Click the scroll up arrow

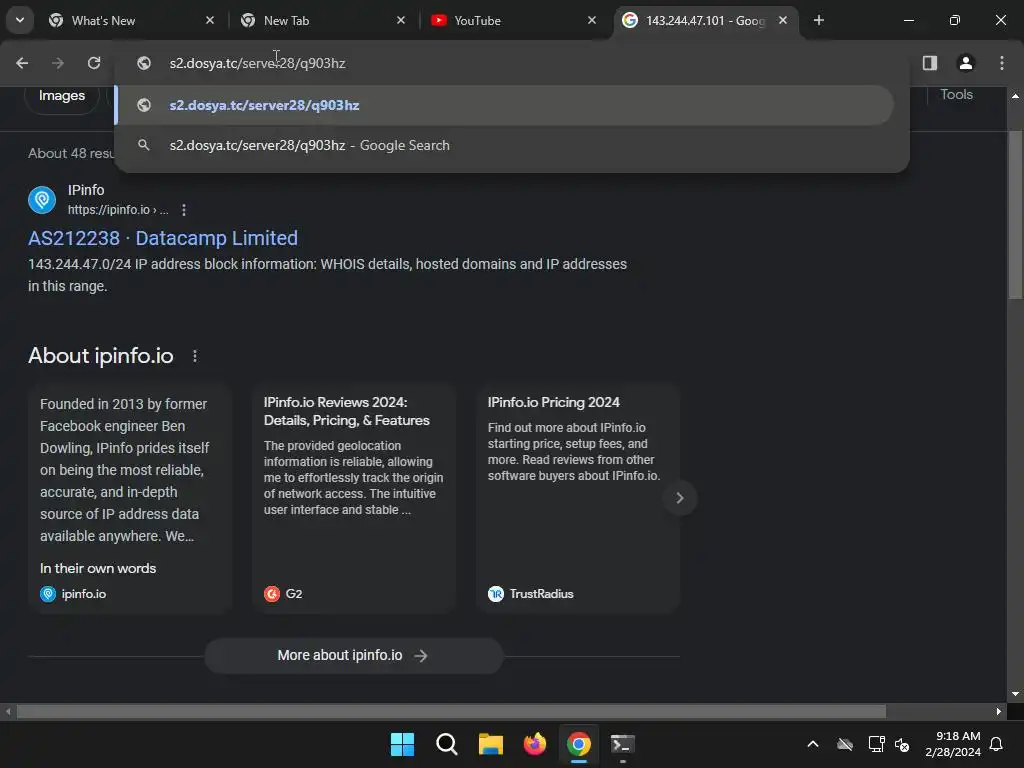click(1015, 96)
